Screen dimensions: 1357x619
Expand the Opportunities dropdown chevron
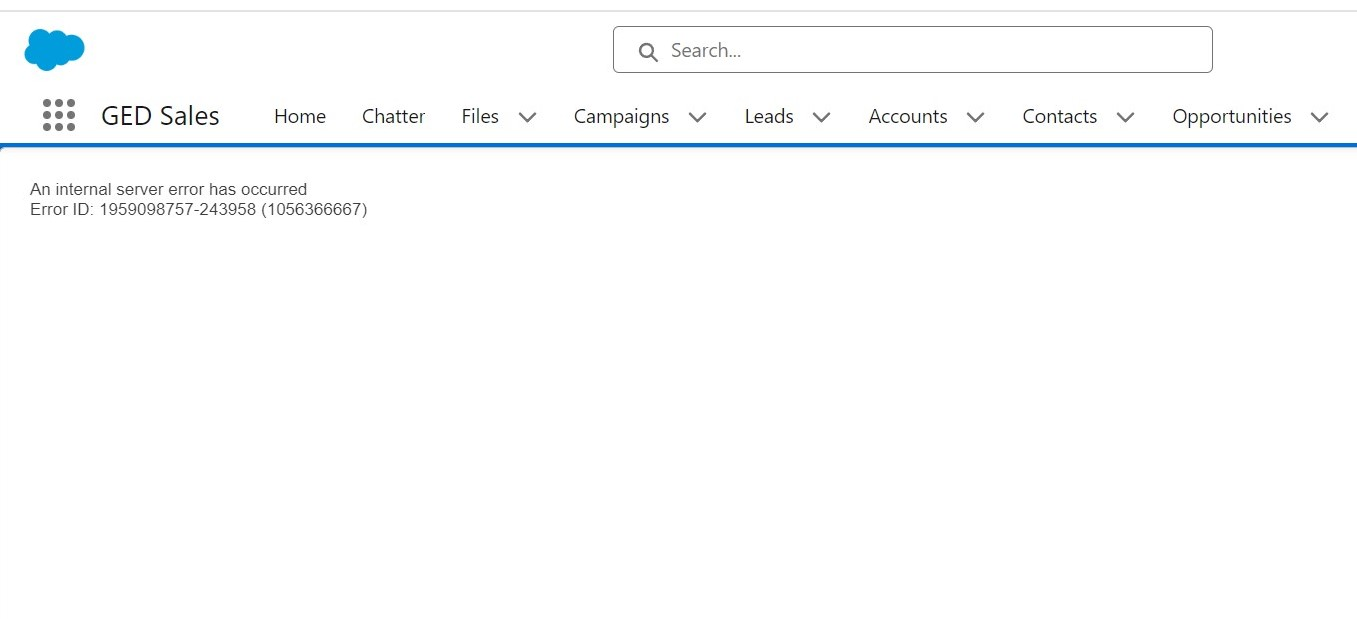[x=1319, y=117]
